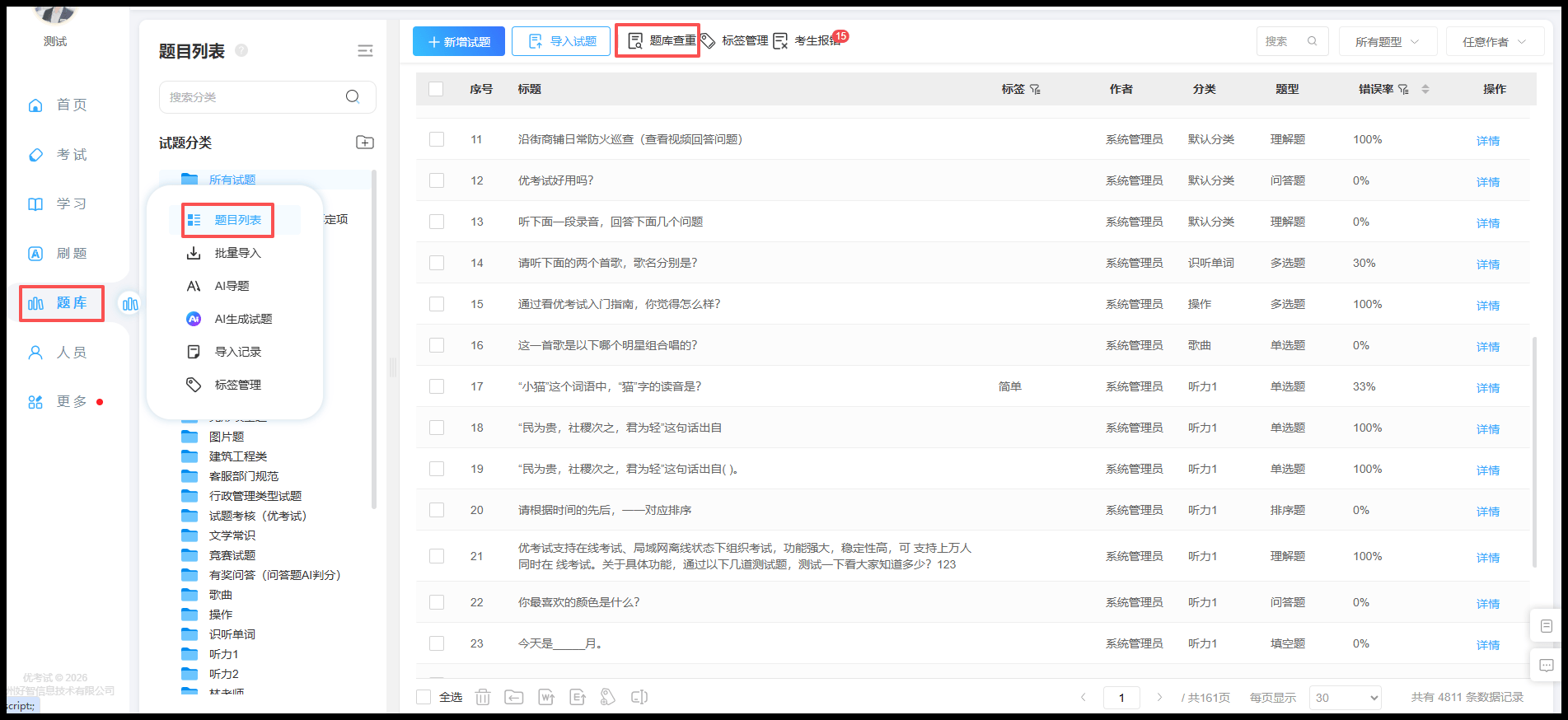Open the 人员 personnel section

[x=58, y=353]
